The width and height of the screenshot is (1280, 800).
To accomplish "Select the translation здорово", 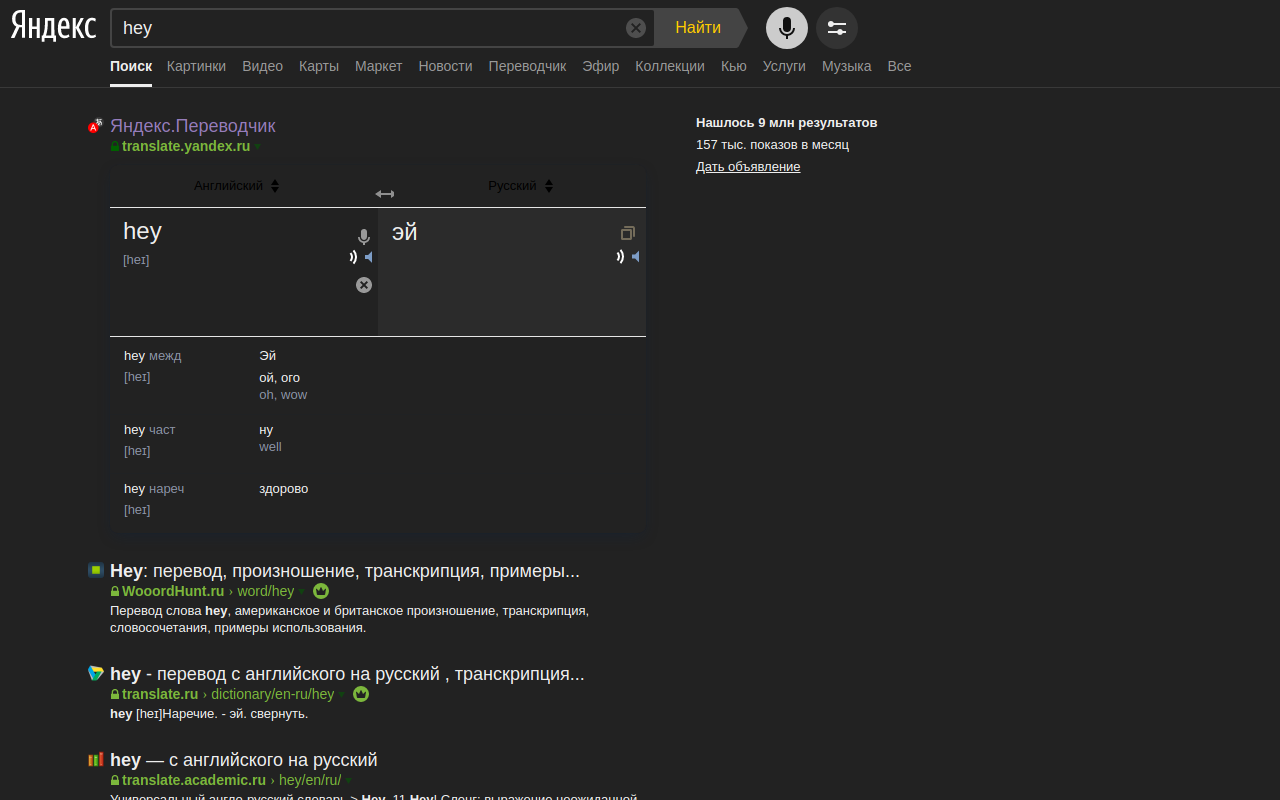I will pos(283,489).
